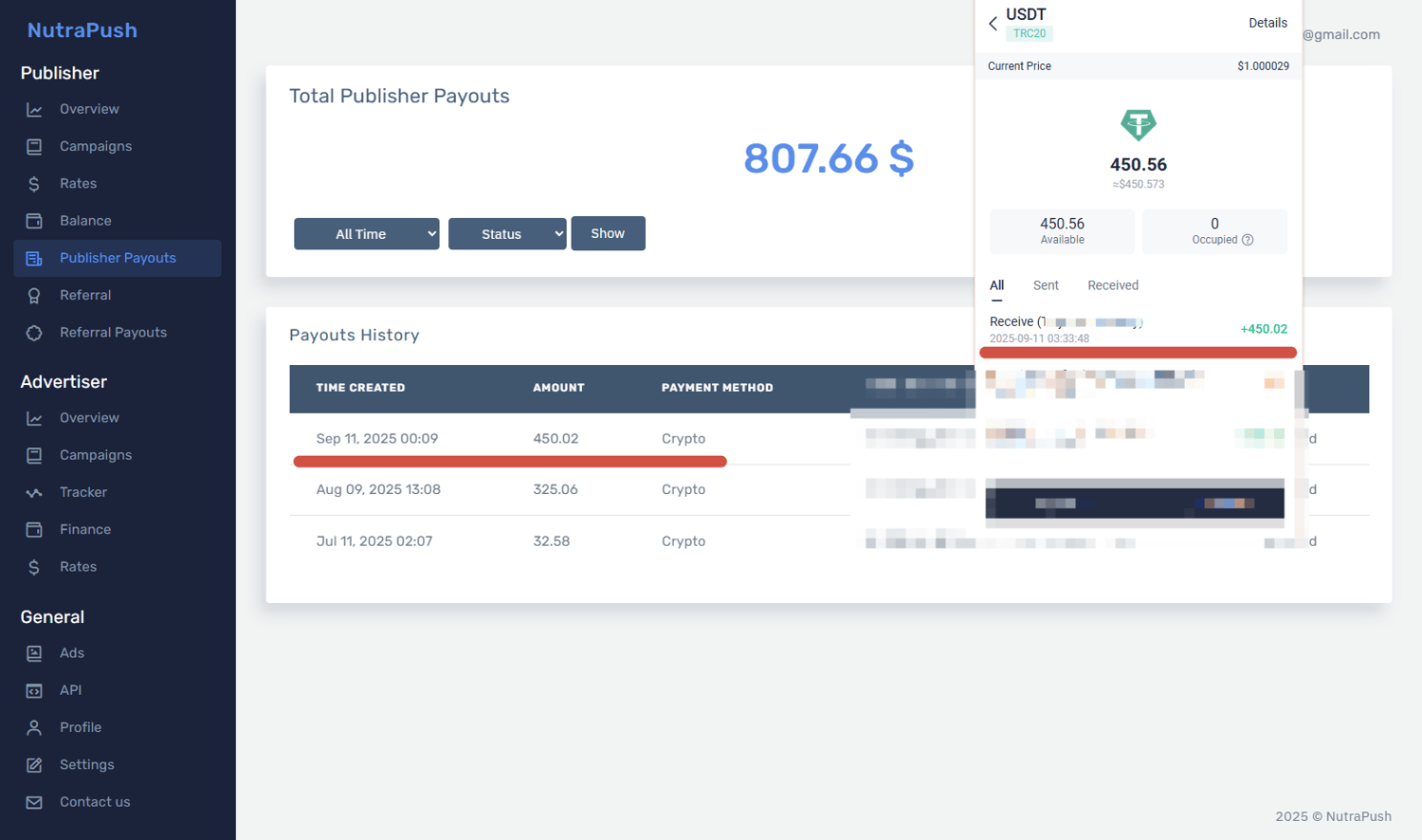Screen dimensions: 1422x840
Task: Click the Payment Method column header
Action: tap(718, 388)
